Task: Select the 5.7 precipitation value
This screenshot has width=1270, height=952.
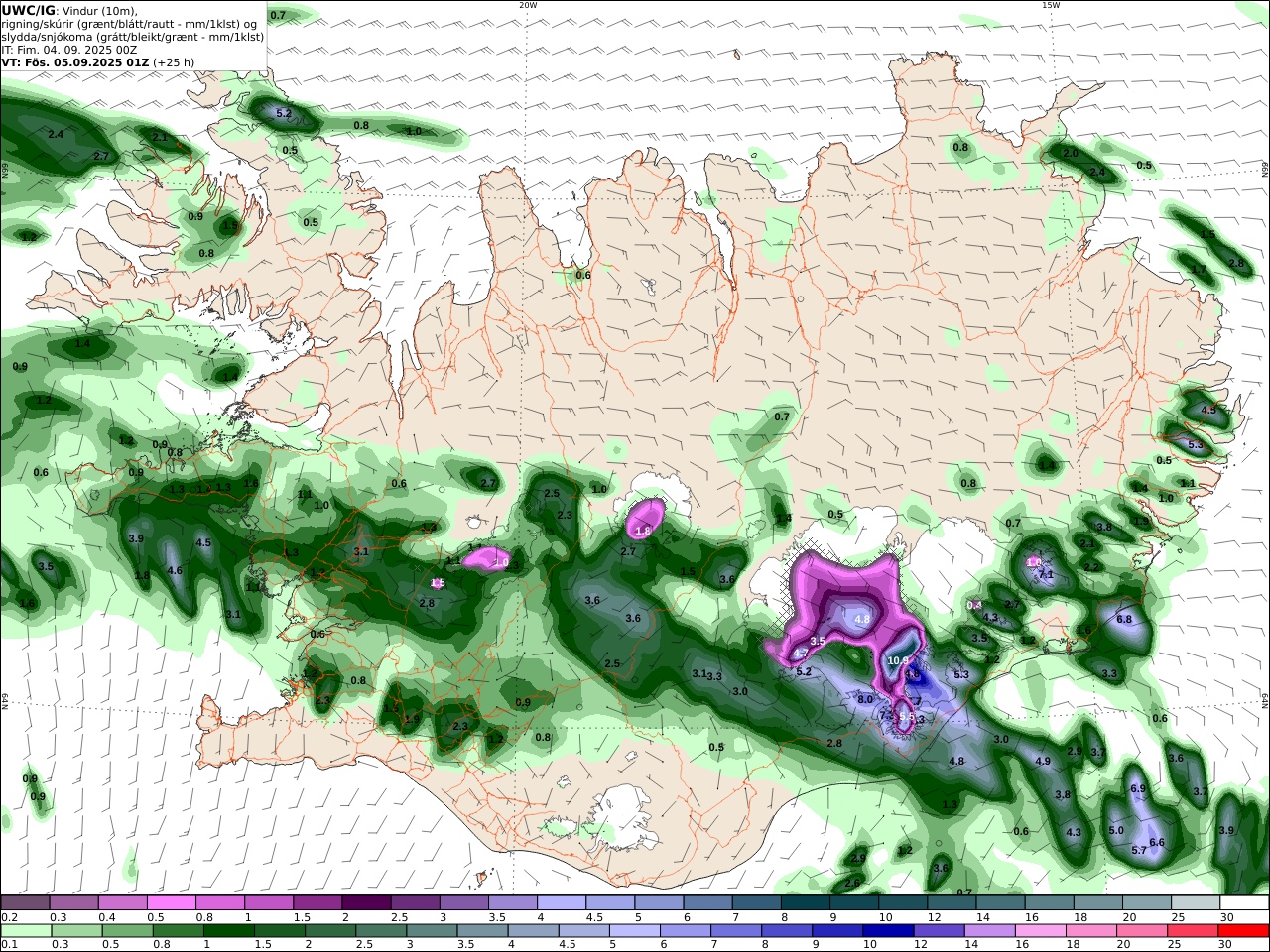Action: [x=1139, y=850]
